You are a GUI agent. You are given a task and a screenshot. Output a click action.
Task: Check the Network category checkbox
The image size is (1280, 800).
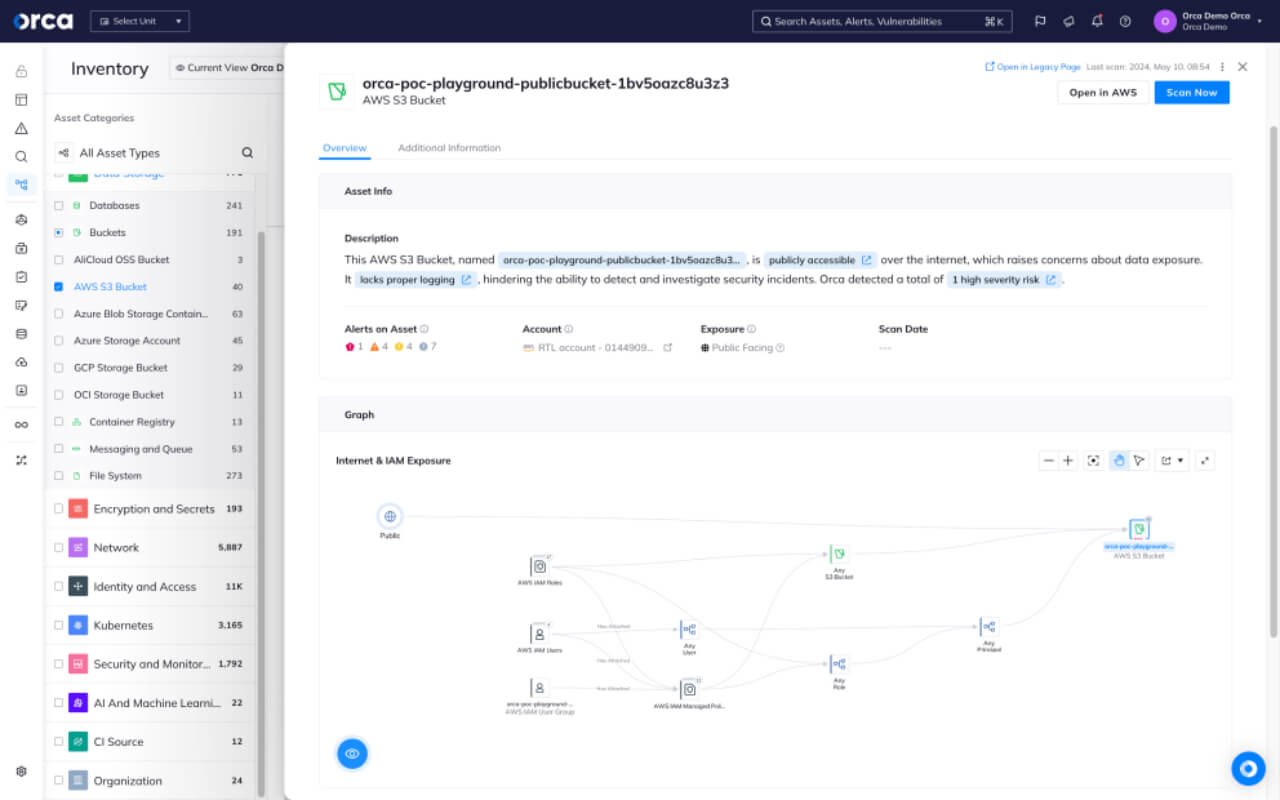(x=58, y=548)
